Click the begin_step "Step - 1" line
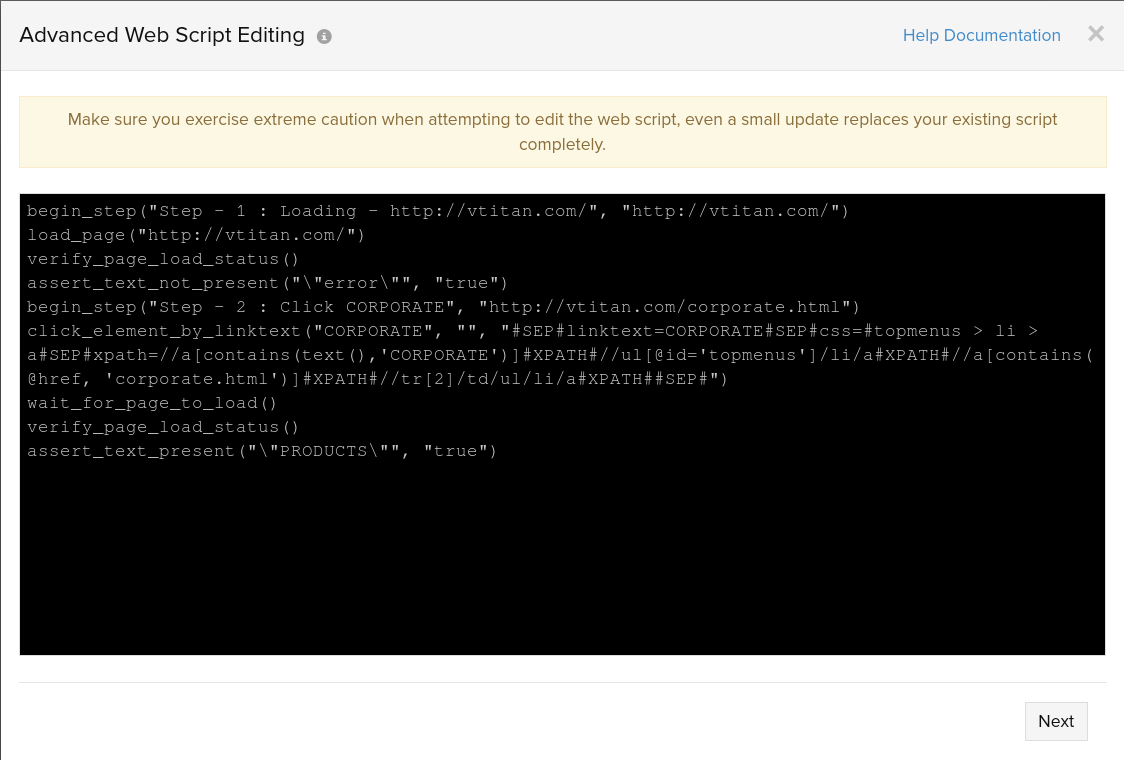This screenshot has height=760, width=1124. tap(437, 211)
